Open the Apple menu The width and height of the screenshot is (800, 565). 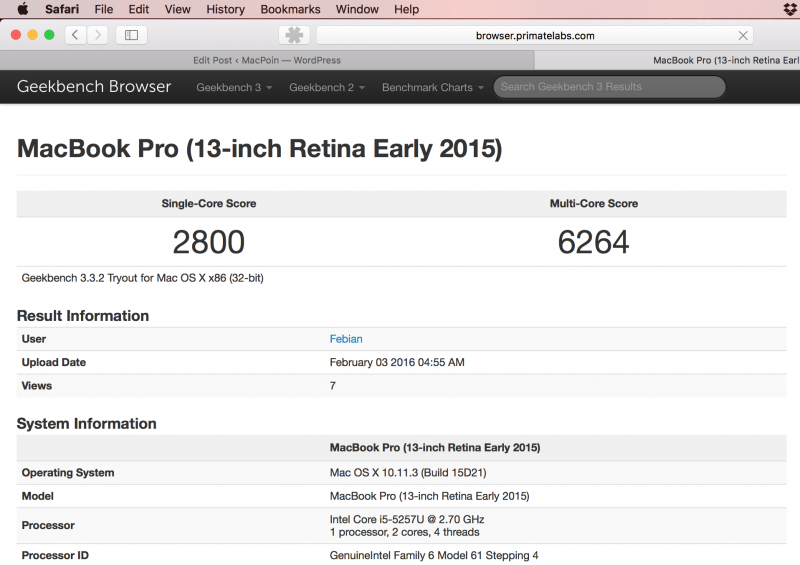point(22,9)
